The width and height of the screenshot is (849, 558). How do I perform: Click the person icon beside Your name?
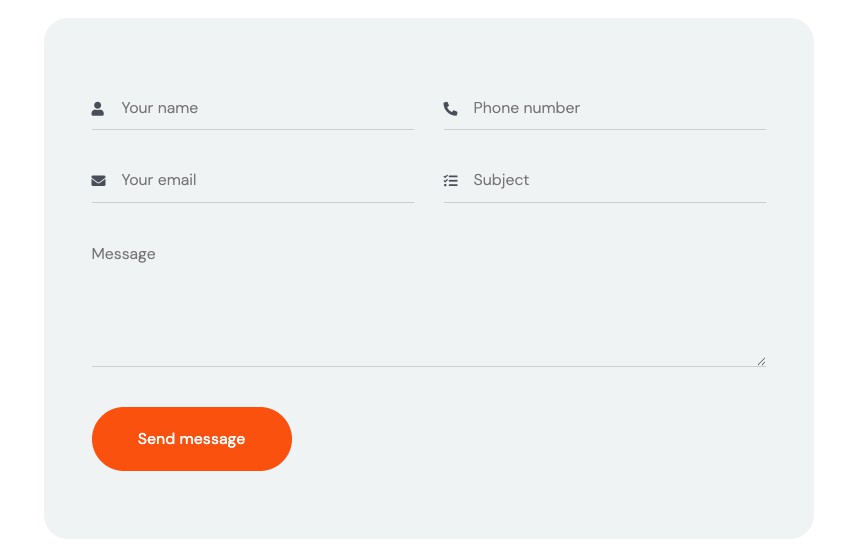[98, 108]
